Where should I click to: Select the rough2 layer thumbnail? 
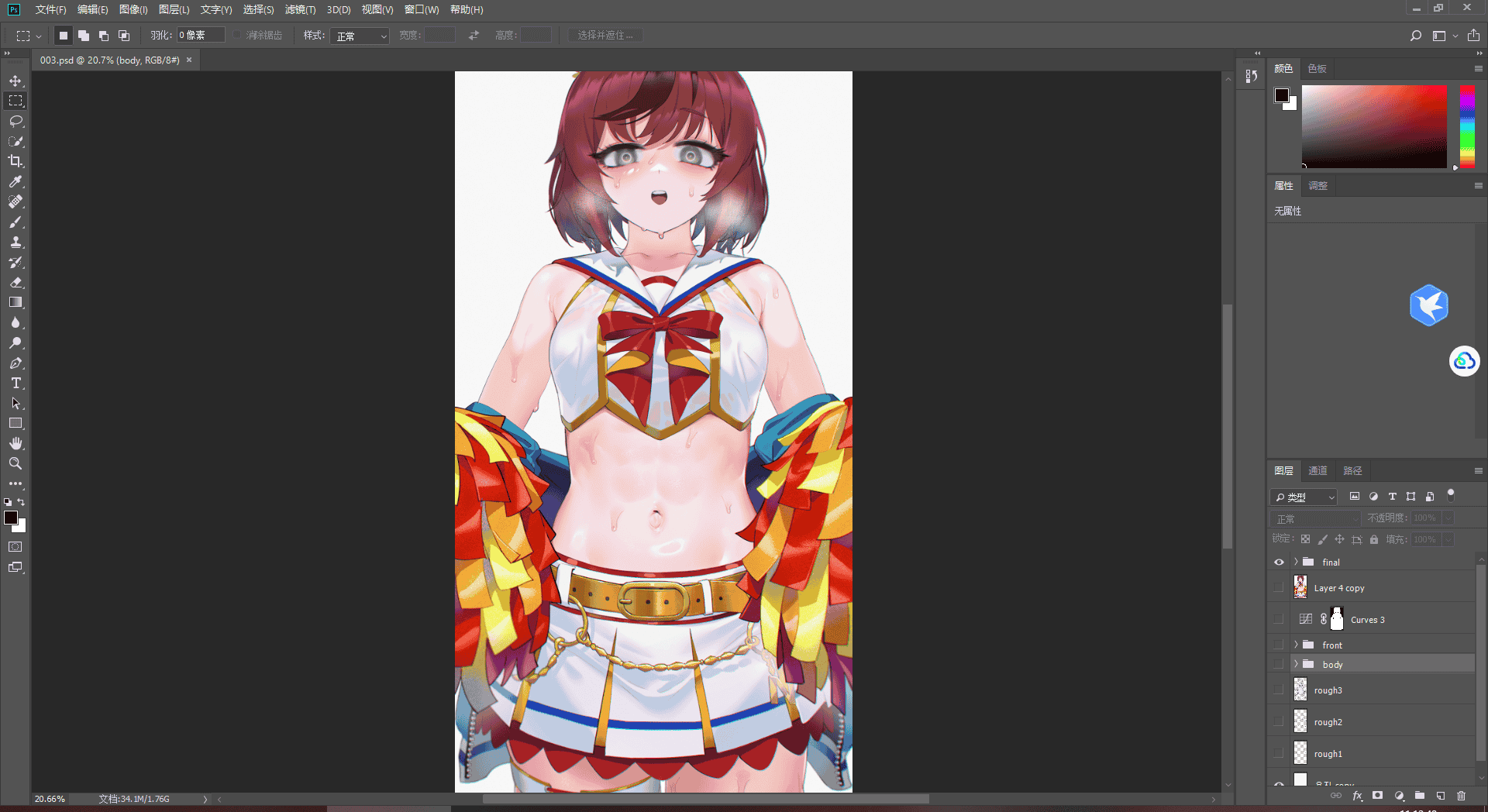(x=1300, y=721)
